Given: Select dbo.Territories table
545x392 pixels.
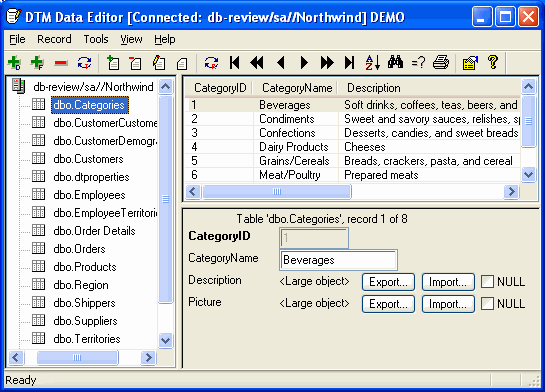Looking at the screenshot, I should pyautogui.click(x=87, y=339).
